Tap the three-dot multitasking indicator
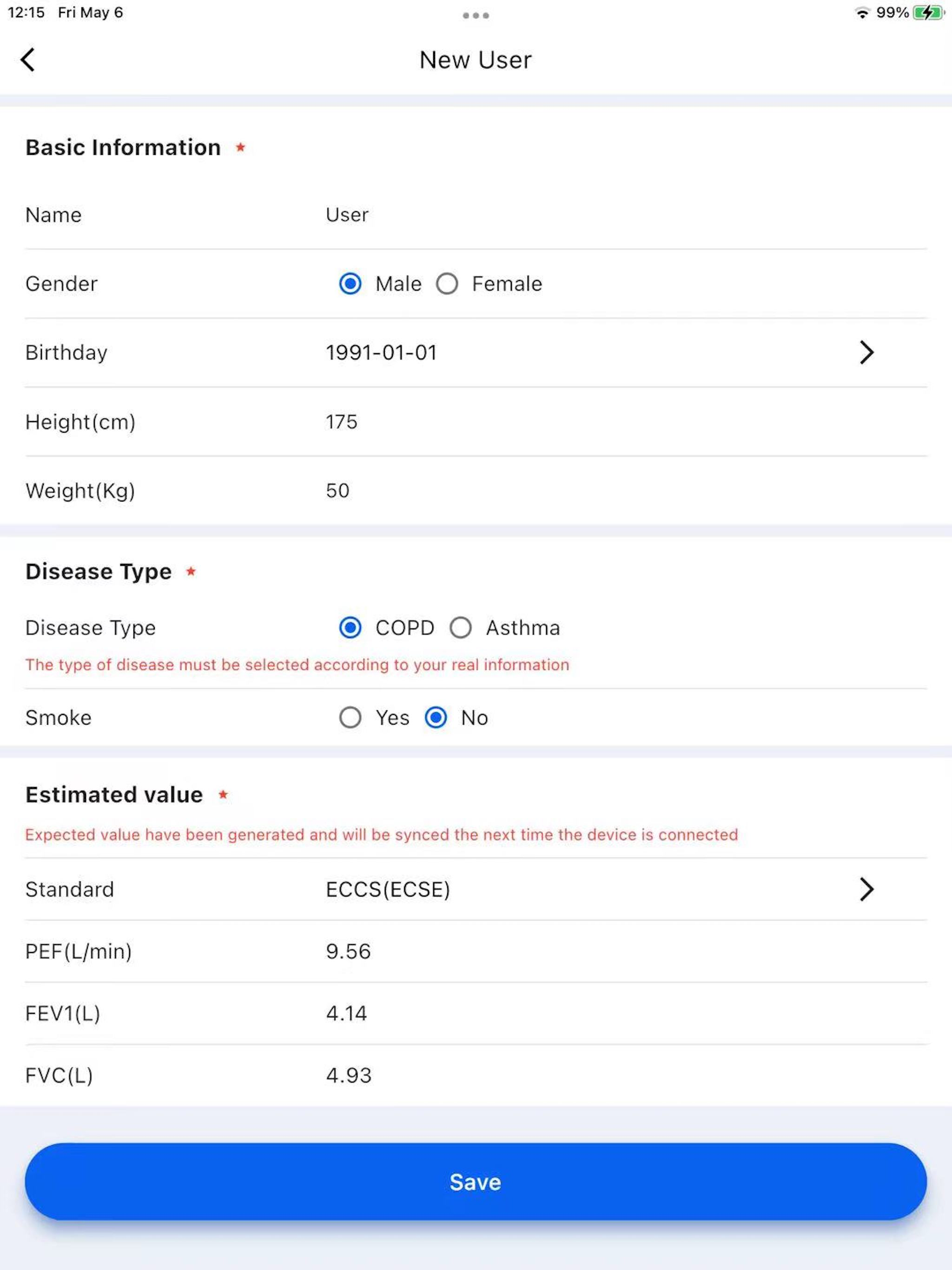Screen dimensions: 952x1270 pyautogui.click(x=476, y=15)
